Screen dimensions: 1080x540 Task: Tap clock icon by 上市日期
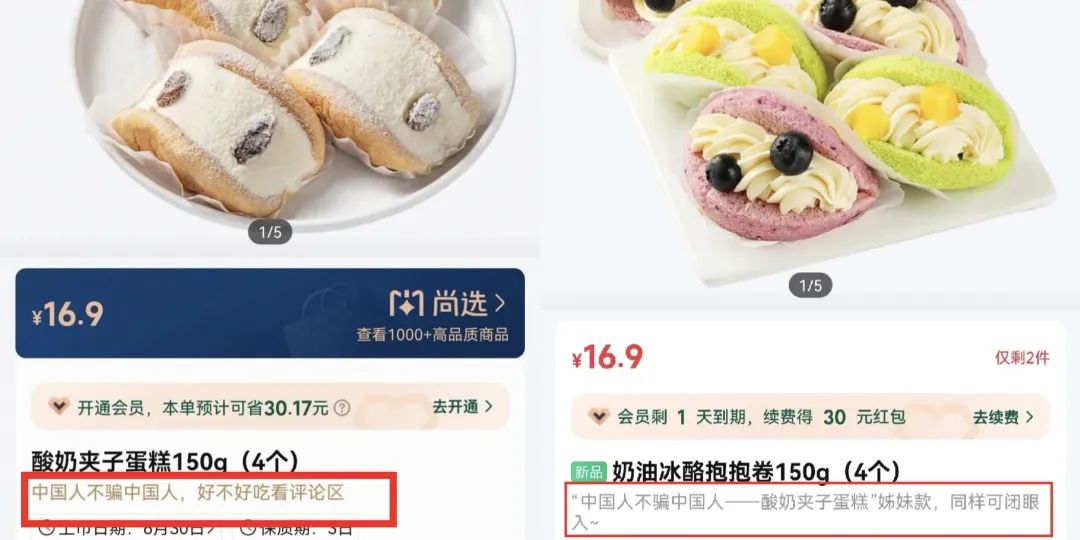coord(46,529)
